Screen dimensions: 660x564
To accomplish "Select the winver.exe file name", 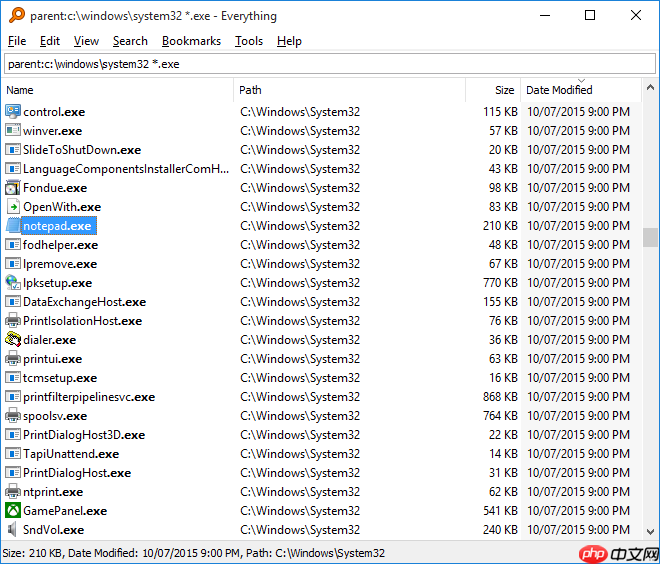I will point(53,131).
